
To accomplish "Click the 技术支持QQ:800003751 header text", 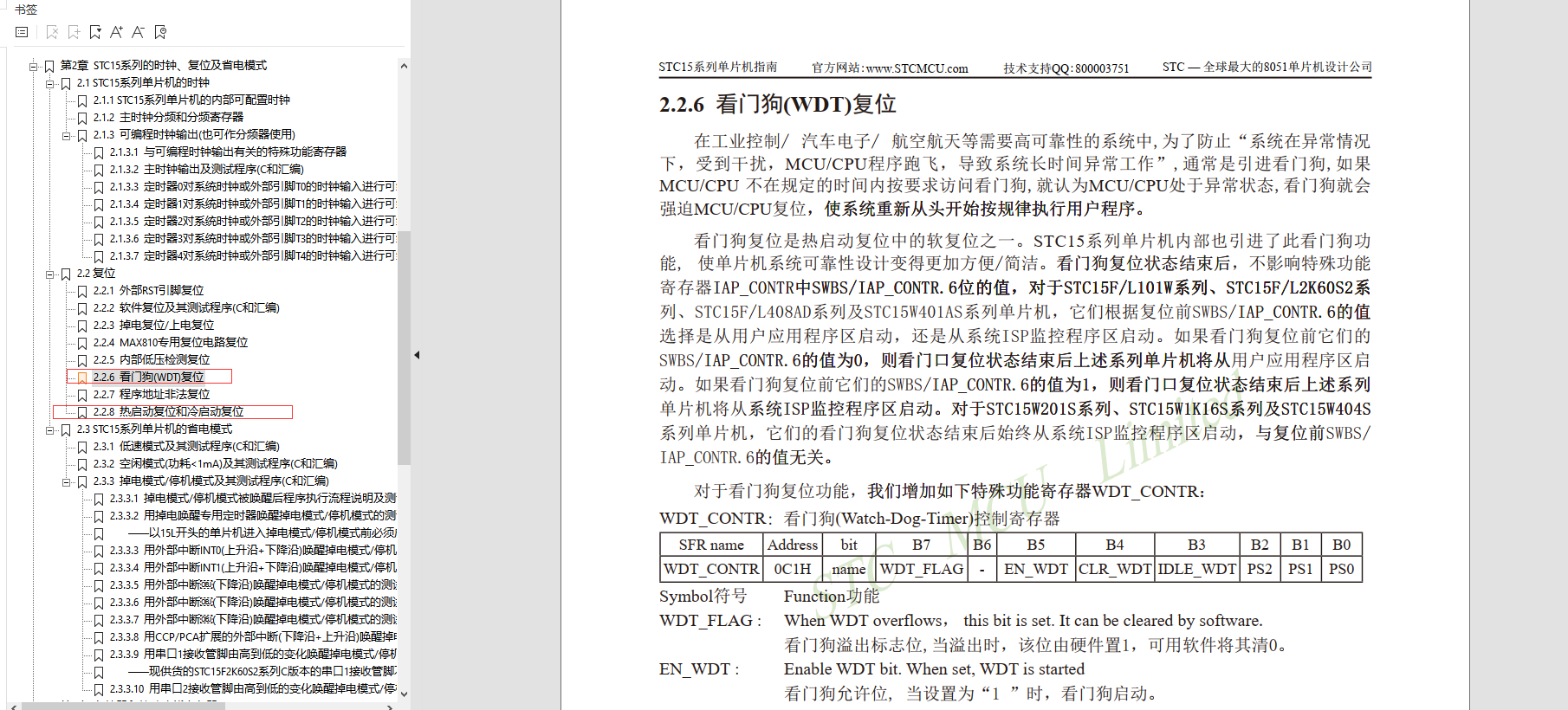I will click(x=1066, y=68).
